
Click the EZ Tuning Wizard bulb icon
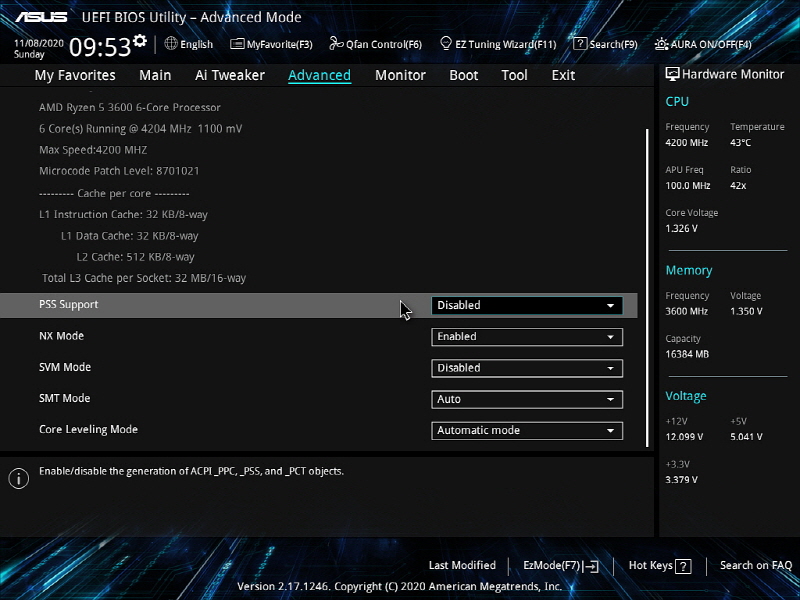click(446, 43)
